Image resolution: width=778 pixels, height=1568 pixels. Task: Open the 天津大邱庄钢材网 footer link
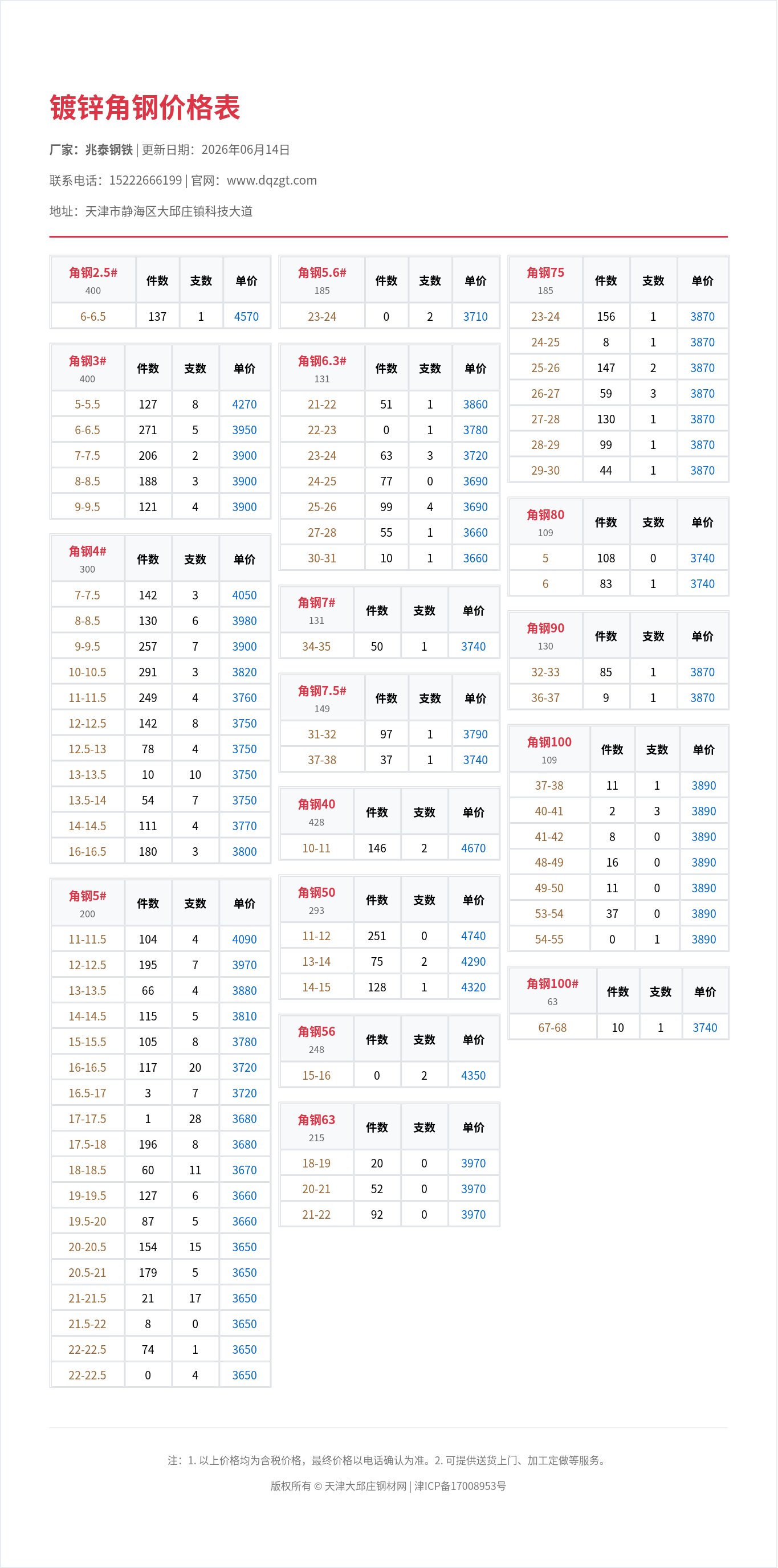point(365,1486)
